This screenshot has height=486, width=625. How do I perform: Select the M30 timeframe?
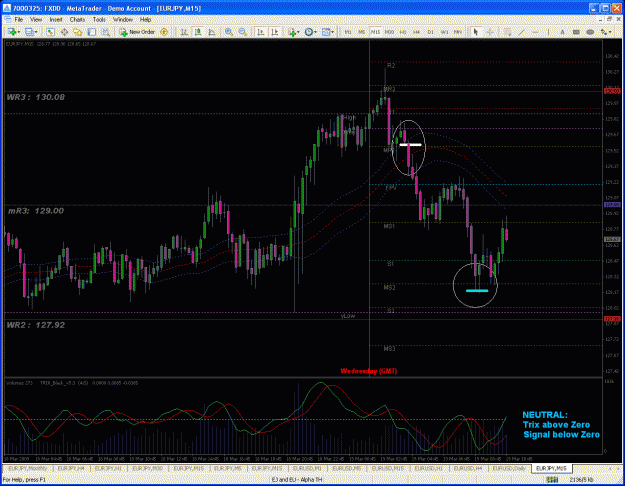(x=389, y=32)
